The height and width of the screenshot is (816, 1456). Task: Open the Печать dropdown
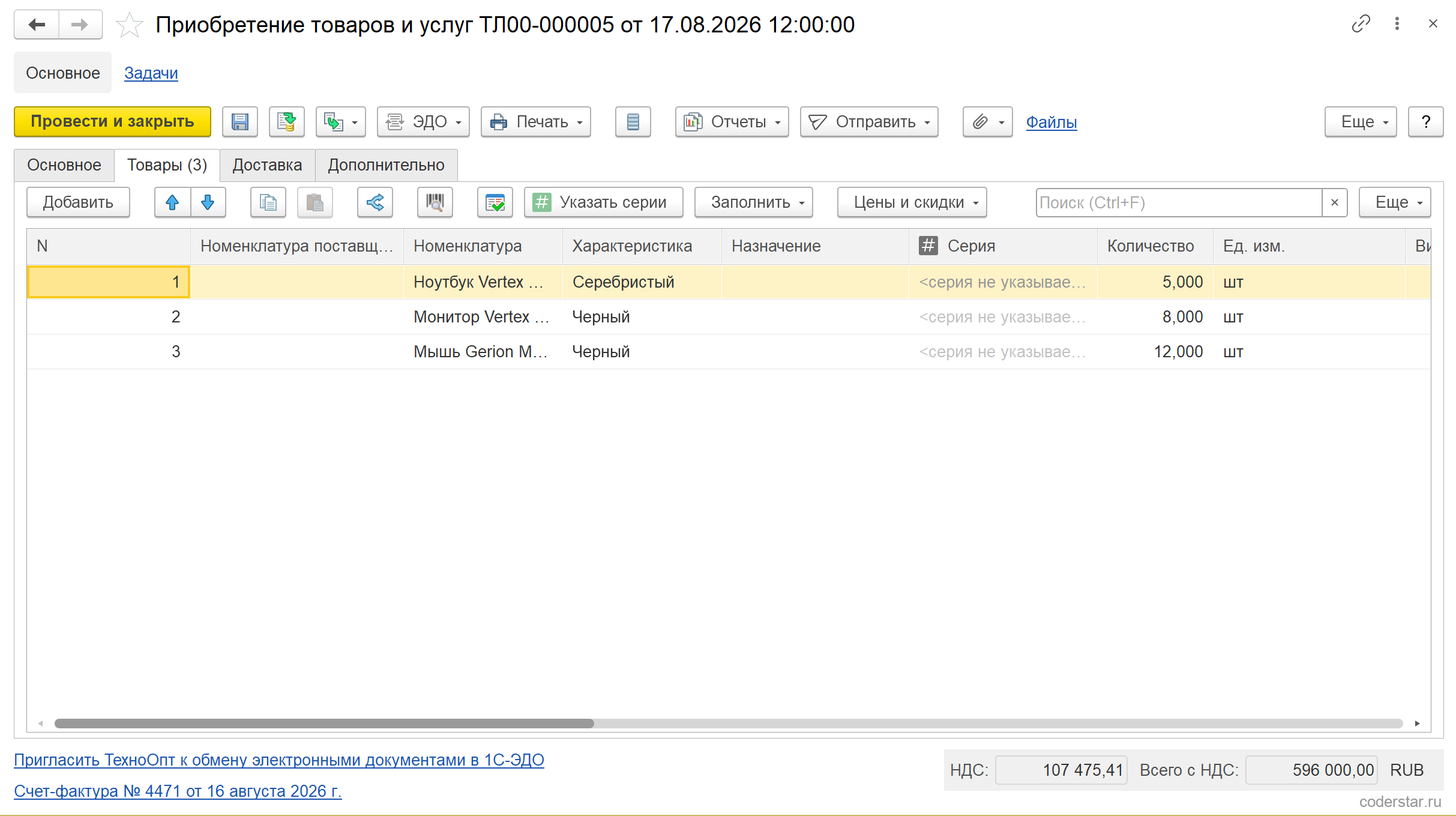[536, 122]
